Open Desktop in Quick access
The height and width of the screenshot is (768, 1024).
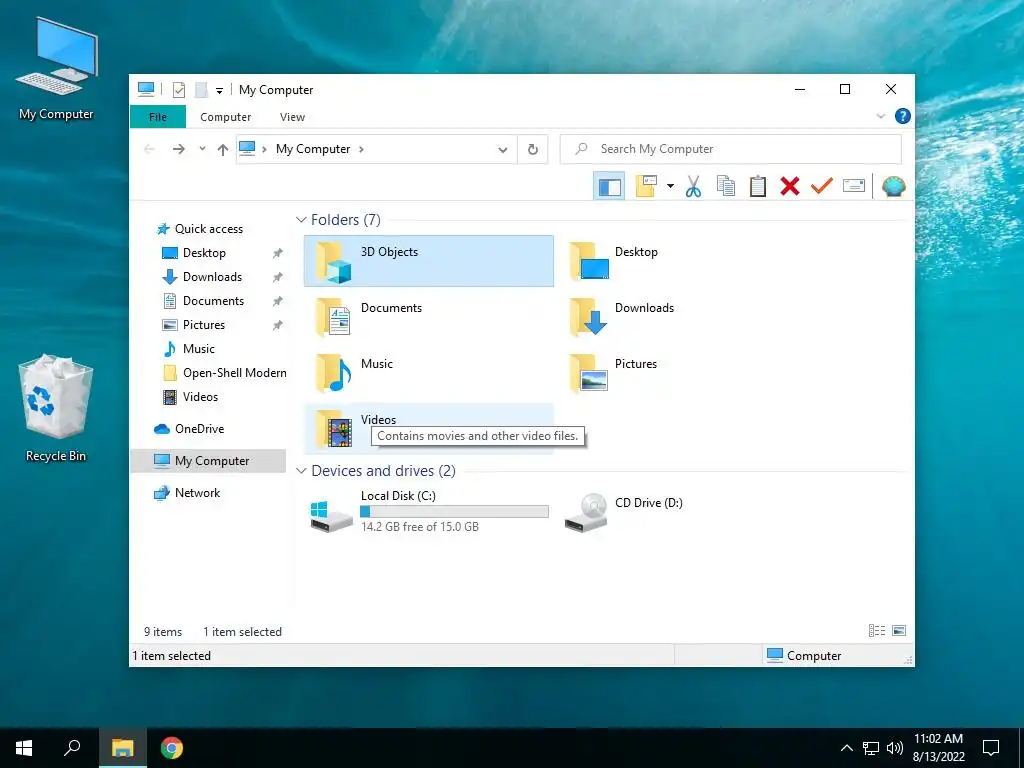[x=204, y=253]
